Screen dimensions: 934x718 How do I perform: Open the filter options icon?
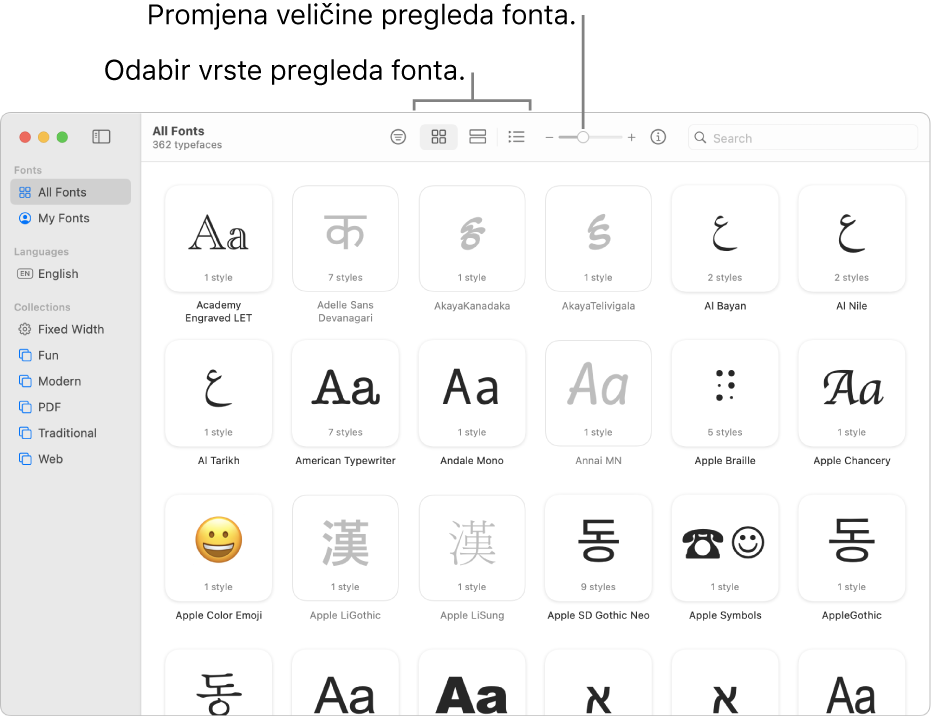[x=398, y=137]
